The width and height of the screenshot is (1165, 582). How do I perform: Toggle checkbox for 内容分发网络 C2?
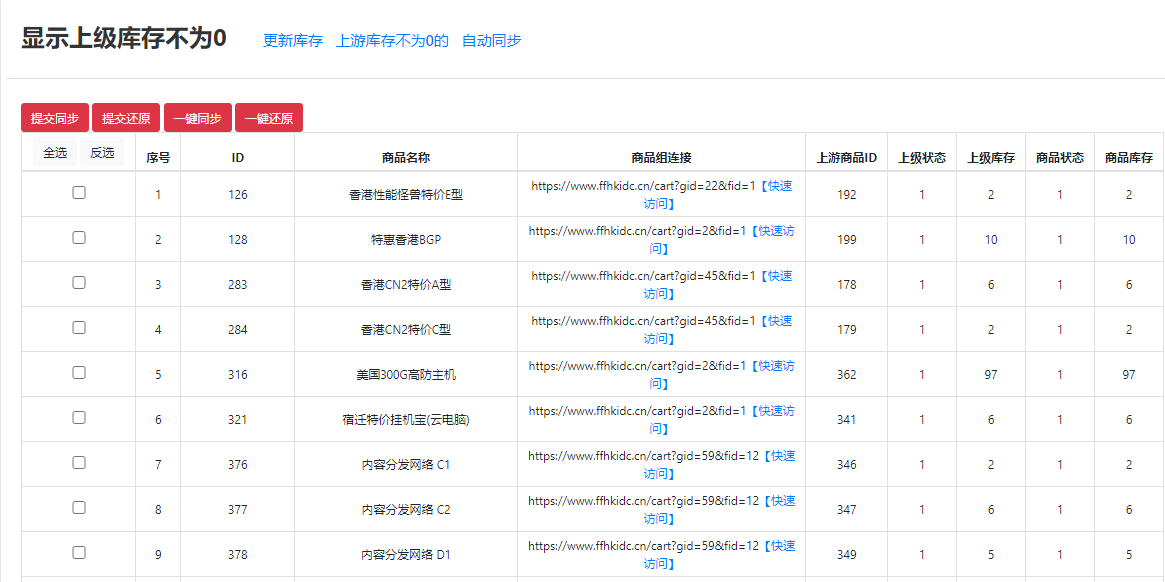tap(79, 508)
